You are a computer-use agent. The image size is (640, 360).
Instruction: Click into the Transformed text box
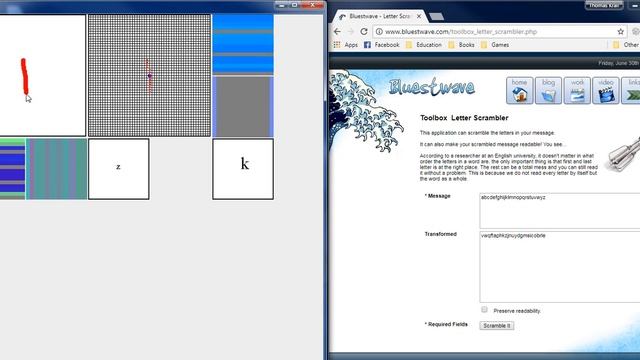(x=560, y=267)
